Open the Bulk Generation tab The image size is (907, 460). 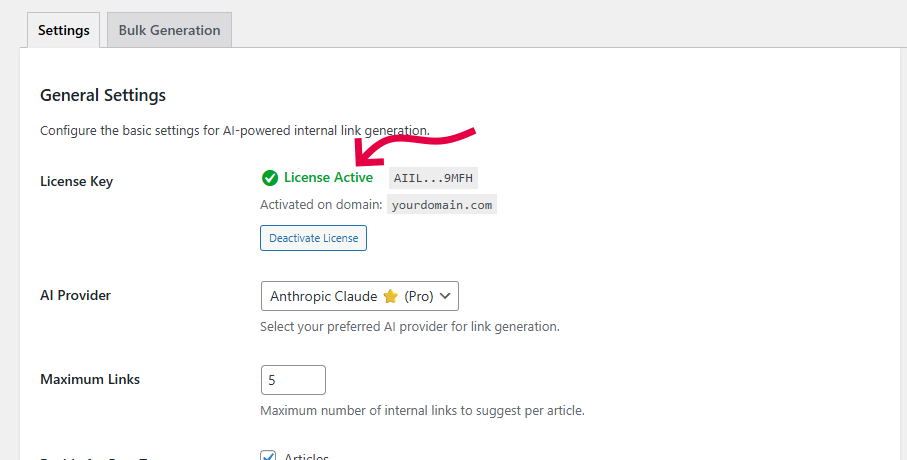coord(169,30)
